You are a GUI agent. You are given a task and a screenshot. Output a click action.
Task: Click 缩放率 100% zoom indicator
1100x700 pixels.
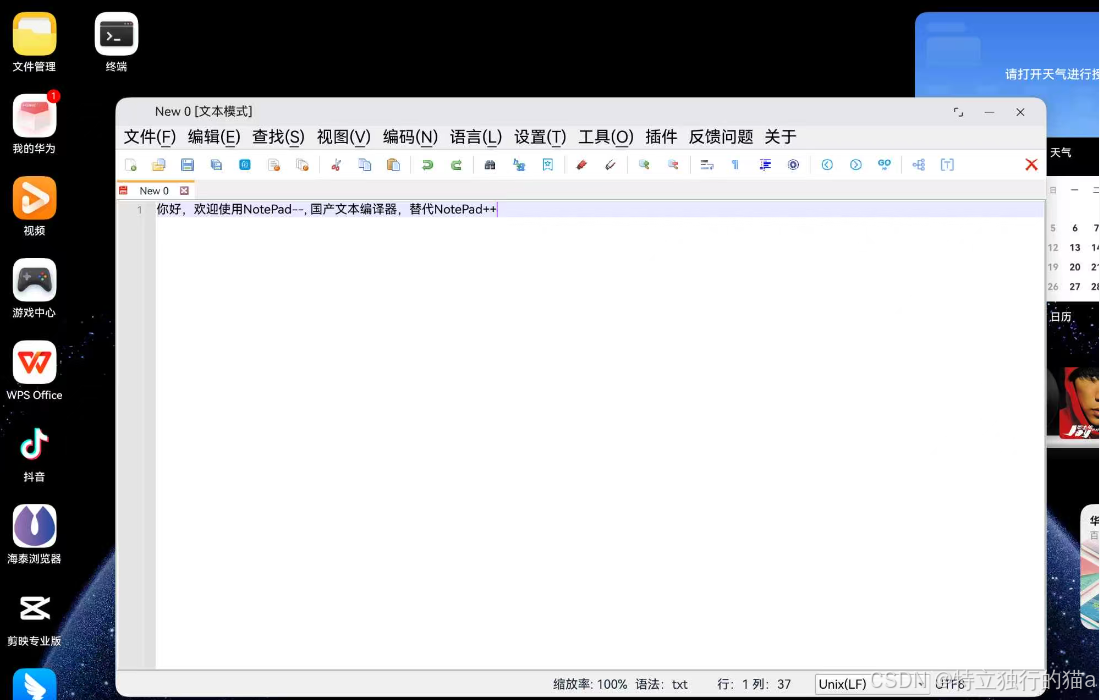coord(588,684)
